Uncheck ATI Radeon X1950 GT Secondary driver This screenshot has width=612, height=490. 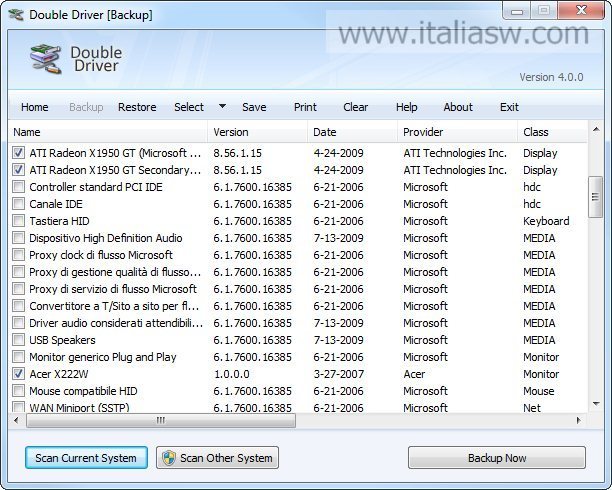click(x=18, y=170)
